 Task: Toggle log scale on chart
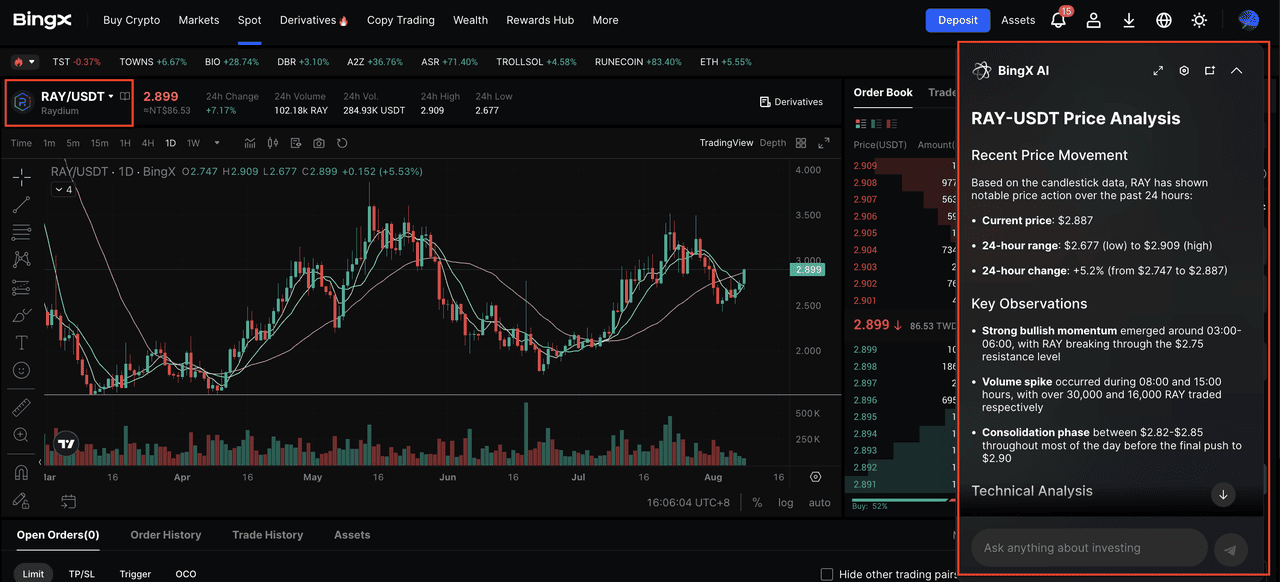(x=786, y=502)
